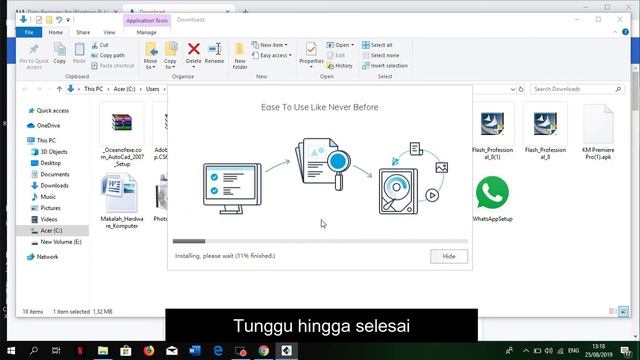This screenshot has width=640, height=360.
Task: Expand the Easy access dropdown
Action: point(272,55)
